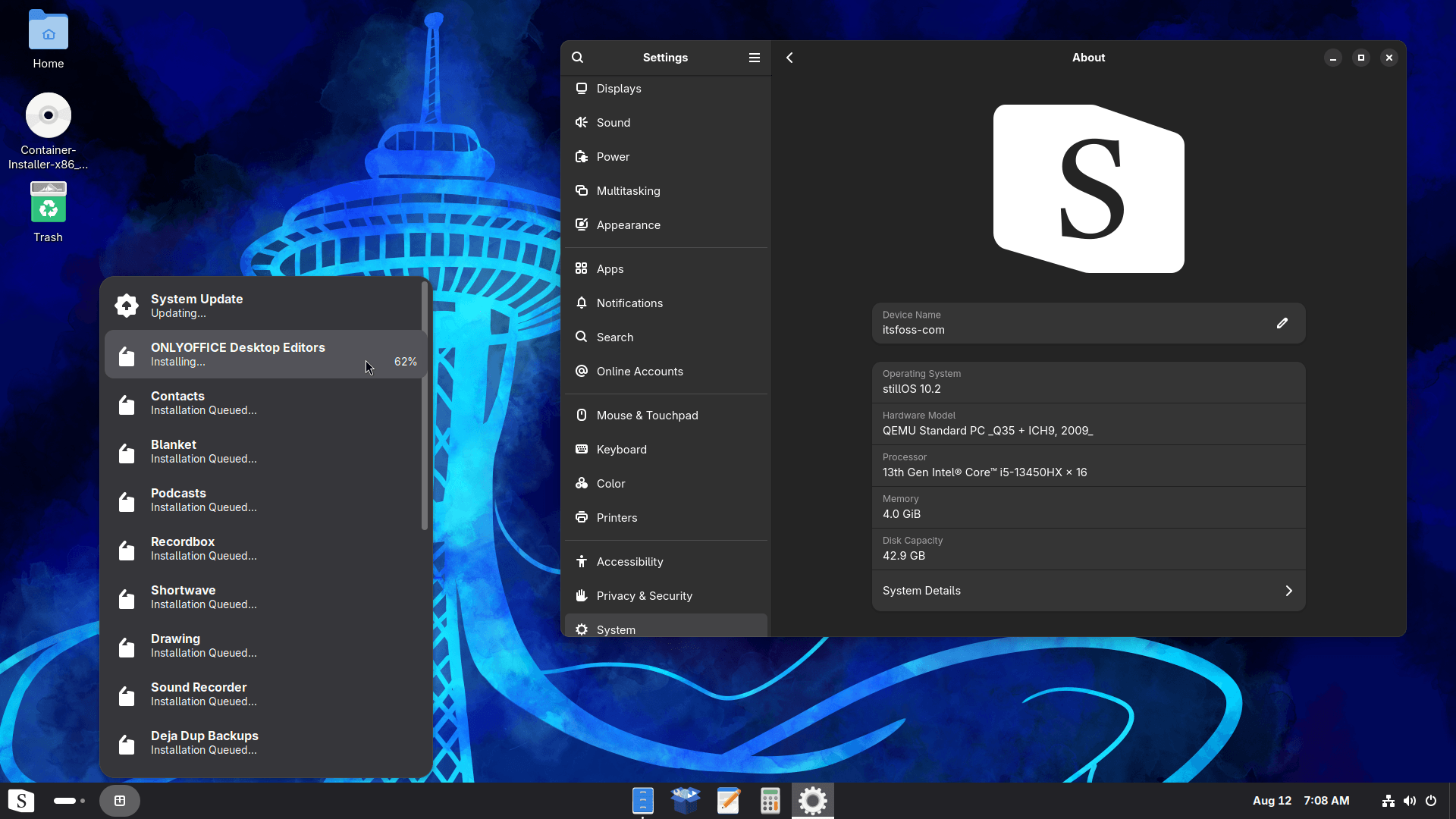Image resolution: width=1456 pixels, height=819 pixels.
Task: Click the Podcasts package icon
Action: coord(127,501)
